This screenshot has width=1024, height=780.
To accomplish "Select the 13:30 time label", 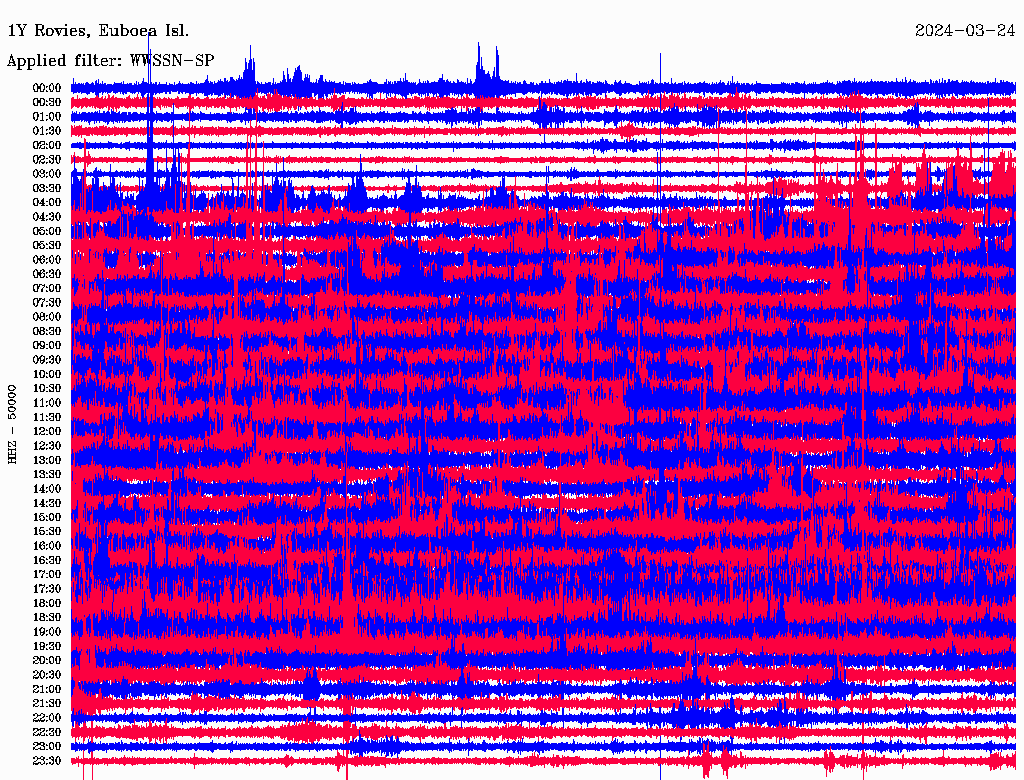I will click(x=47, y=475).
